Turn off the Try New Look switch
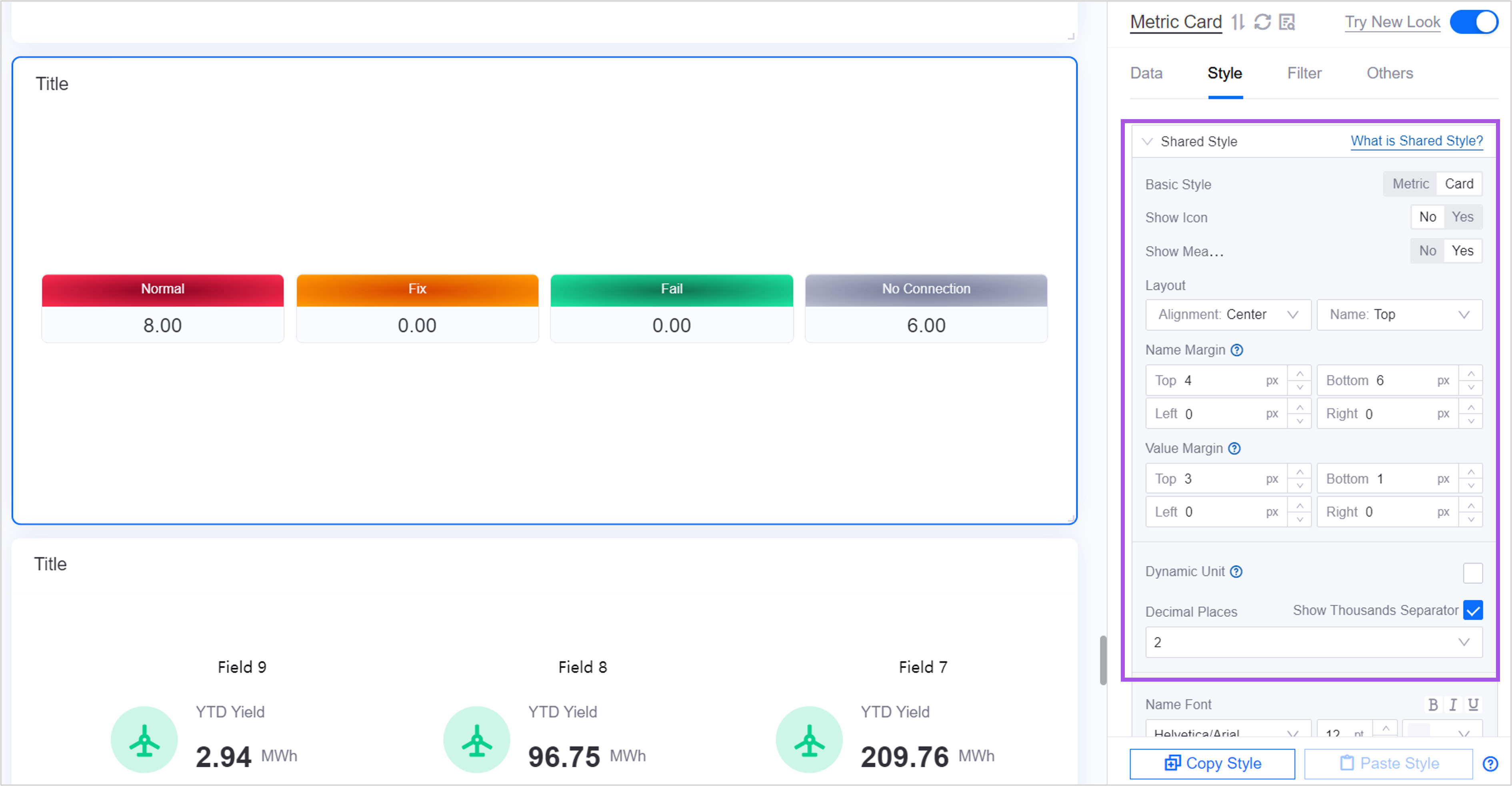Screen dimensions: 1512x786 click(1473, 22)
